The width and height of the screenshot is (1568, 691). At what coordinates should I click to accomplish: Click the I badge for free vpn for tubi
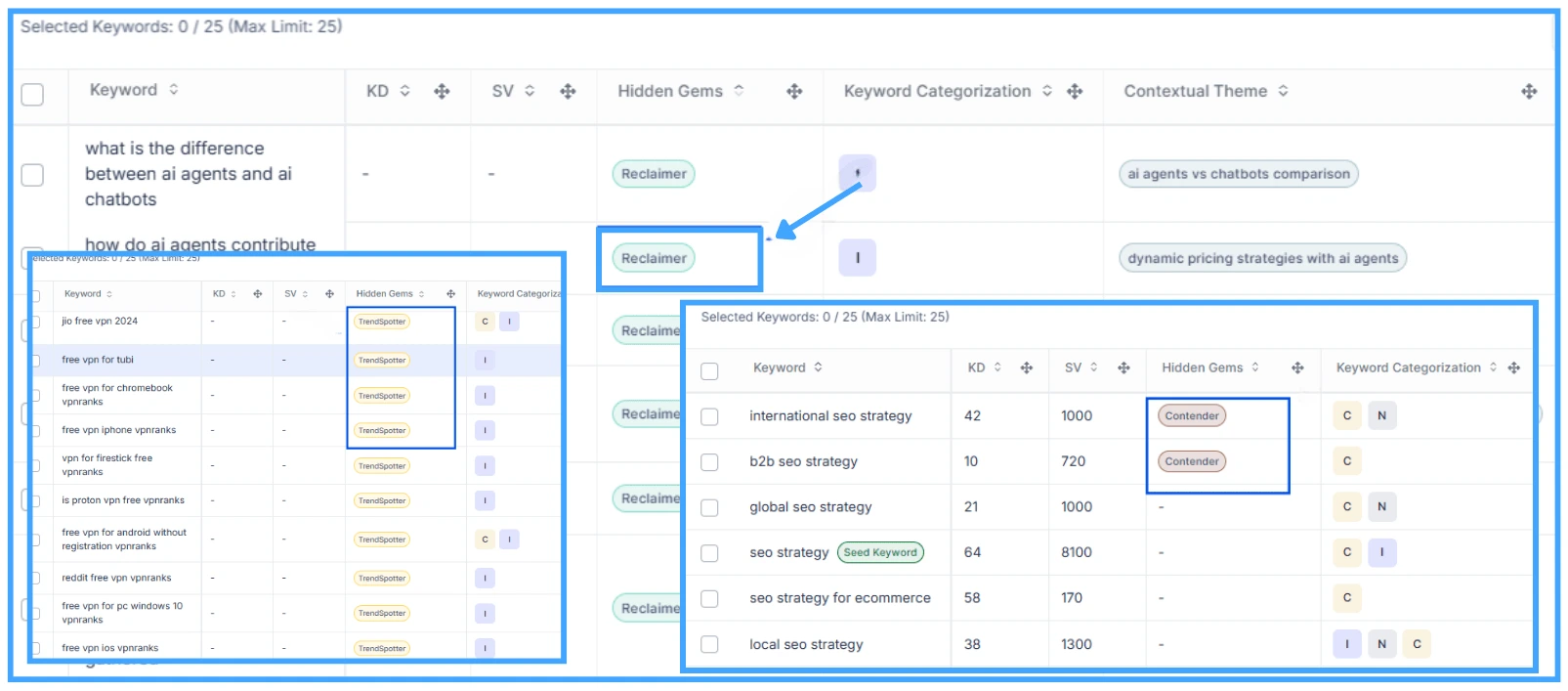pyautogui.click(x=485, y=360)
